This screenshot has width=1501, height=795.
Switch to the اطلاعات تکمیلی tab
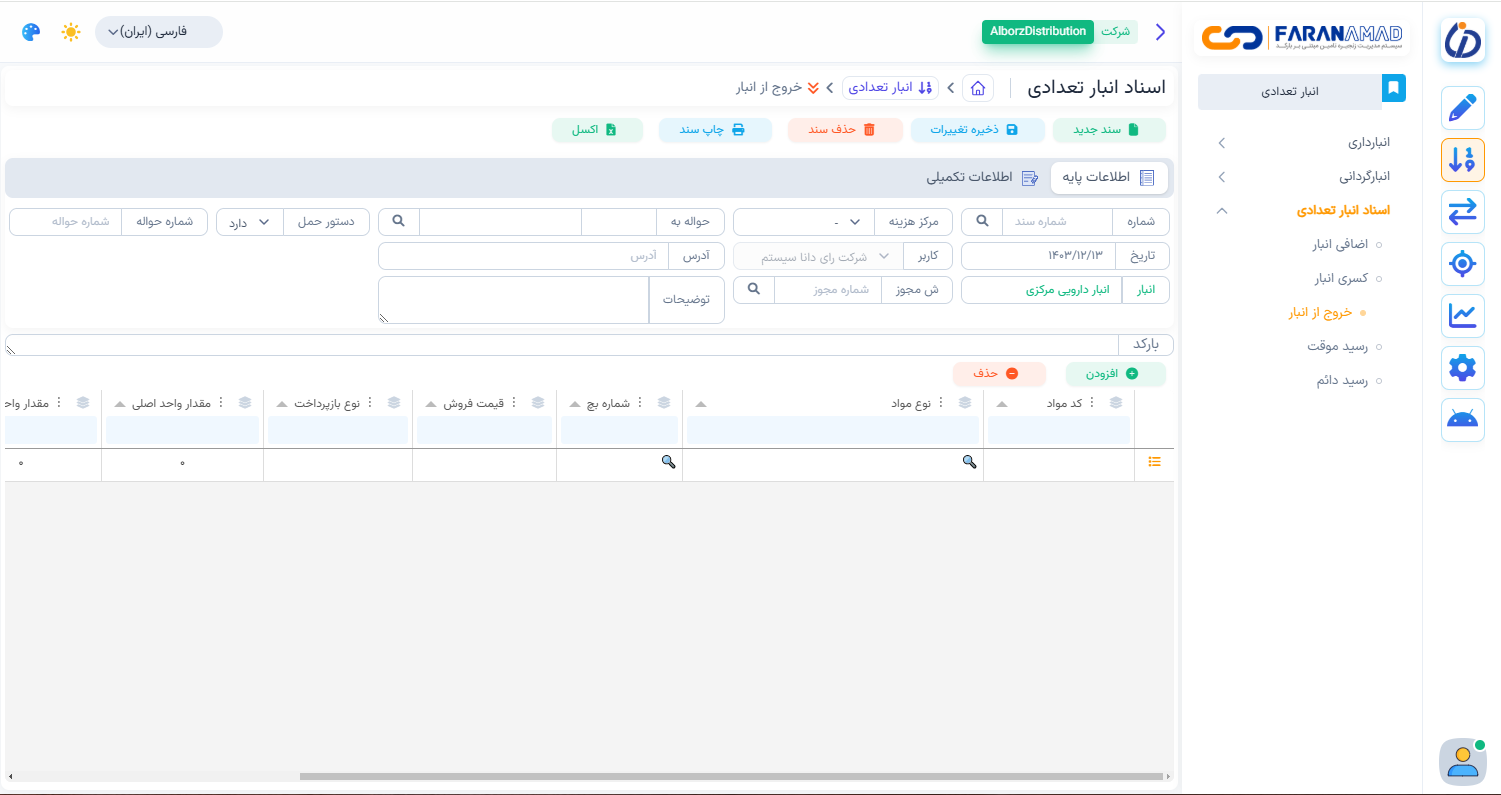982,178
